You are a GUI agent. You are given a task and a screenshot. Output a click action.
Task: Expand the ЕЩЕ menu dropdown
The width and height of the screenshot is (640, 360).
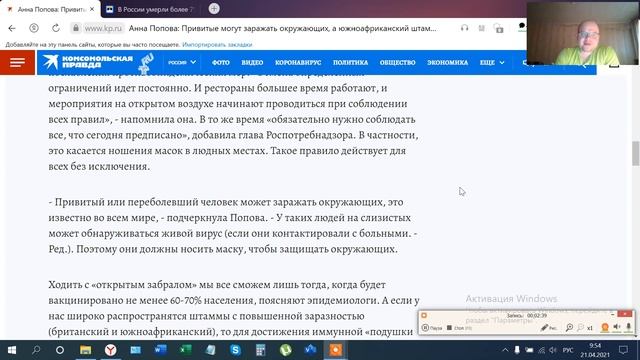[492, 62]
